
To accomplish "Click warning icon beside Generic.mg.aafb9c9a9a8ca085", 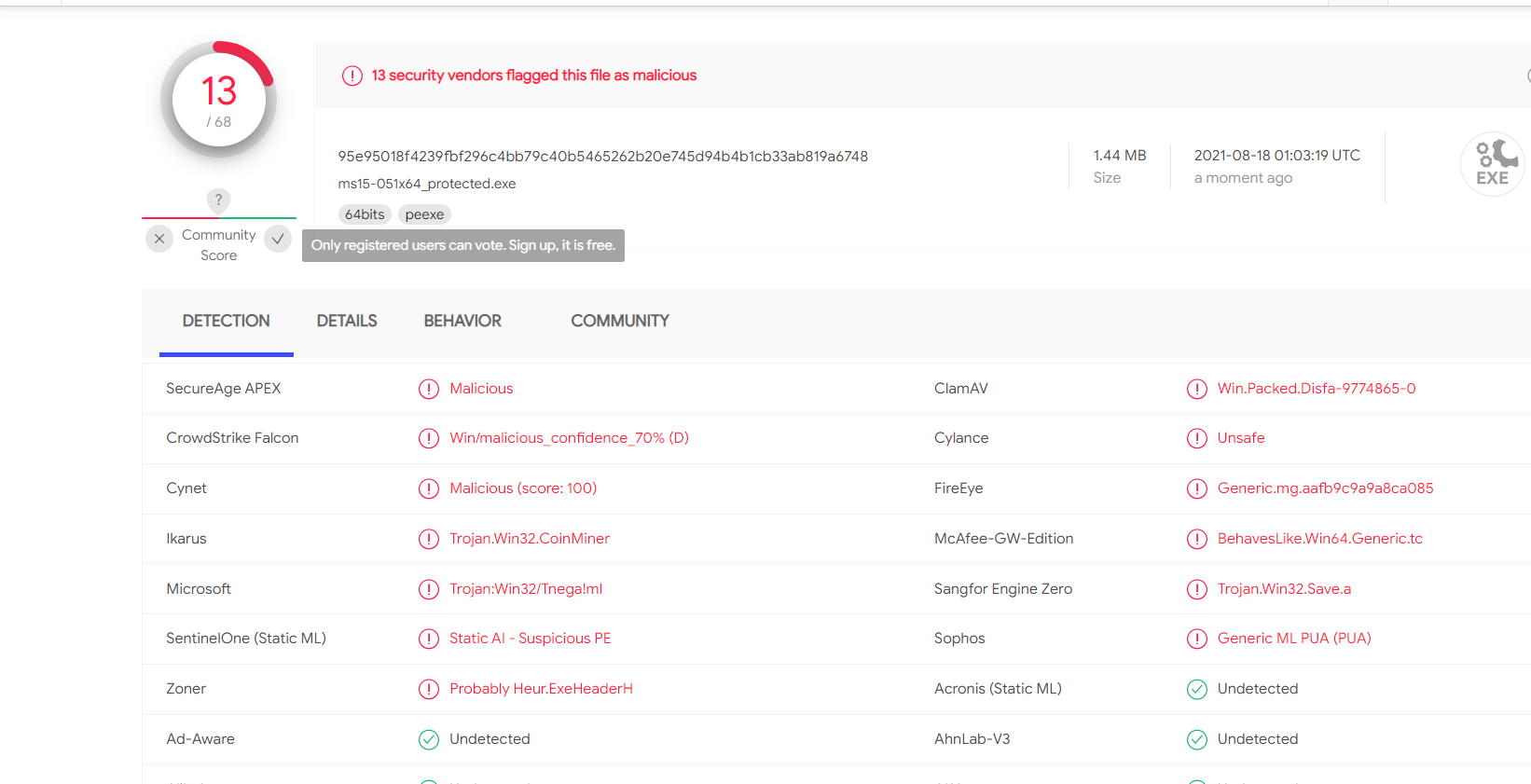I will (x=1197, y=488).
